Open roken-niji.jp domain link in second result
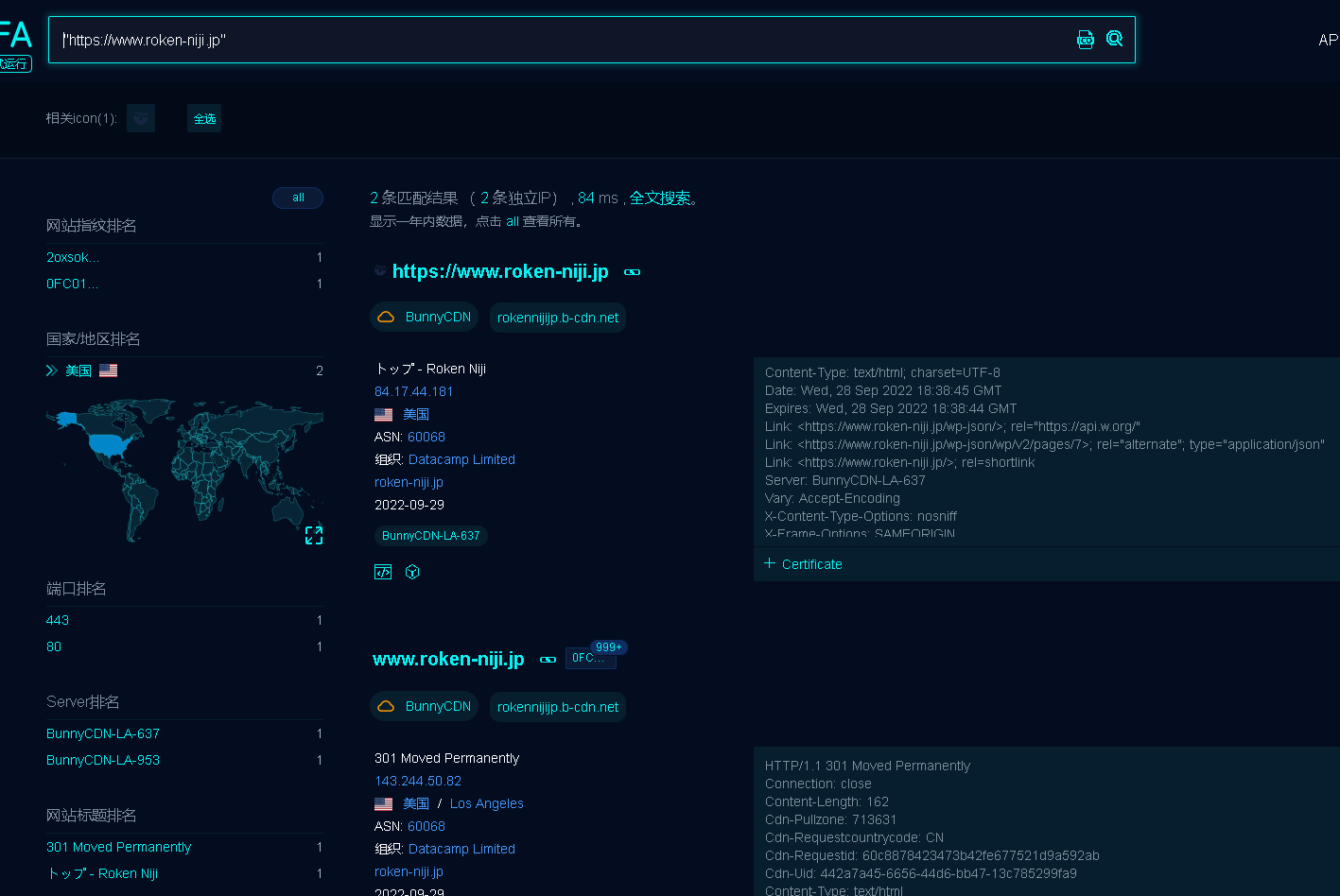1340x896 pixels. pos(409,871)
